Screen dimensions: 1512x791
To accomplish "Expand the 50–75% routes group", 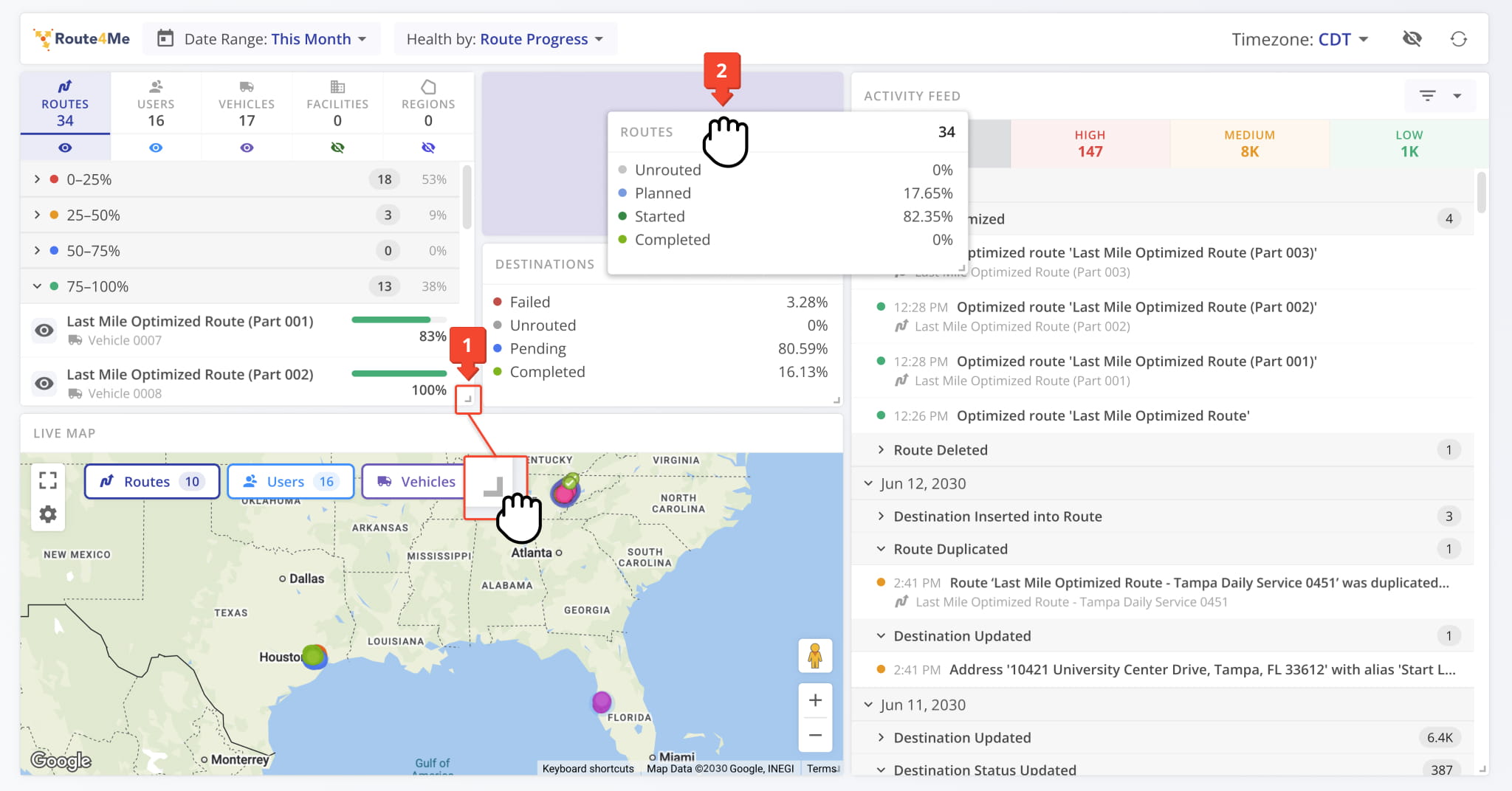I will coord(37,250).
